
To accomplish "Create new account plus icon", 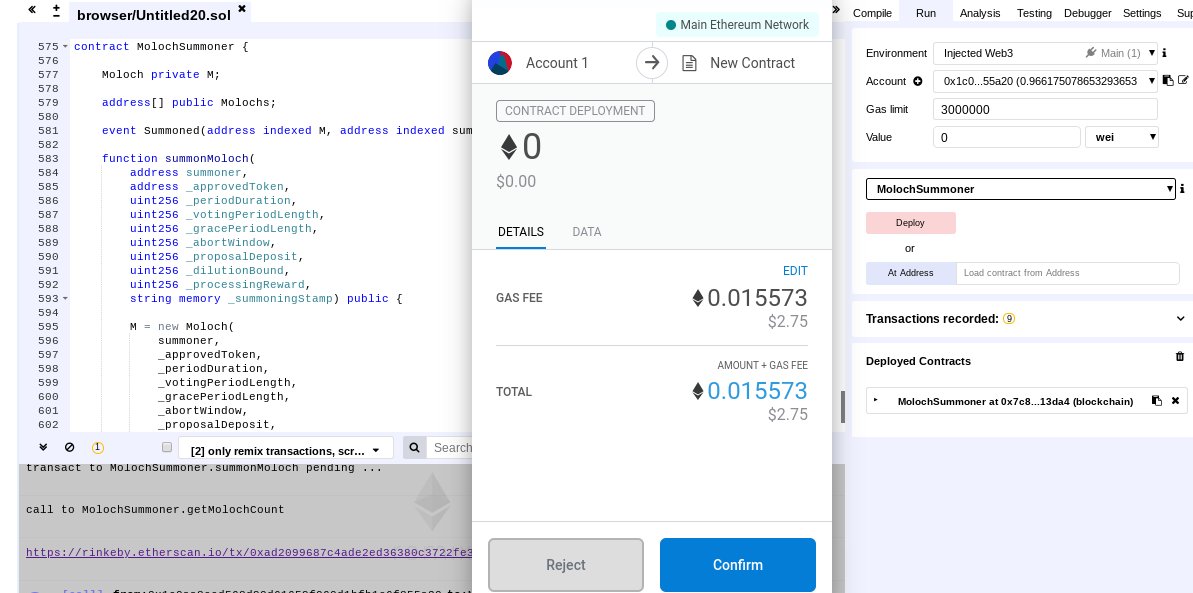I will pos(918,81).
